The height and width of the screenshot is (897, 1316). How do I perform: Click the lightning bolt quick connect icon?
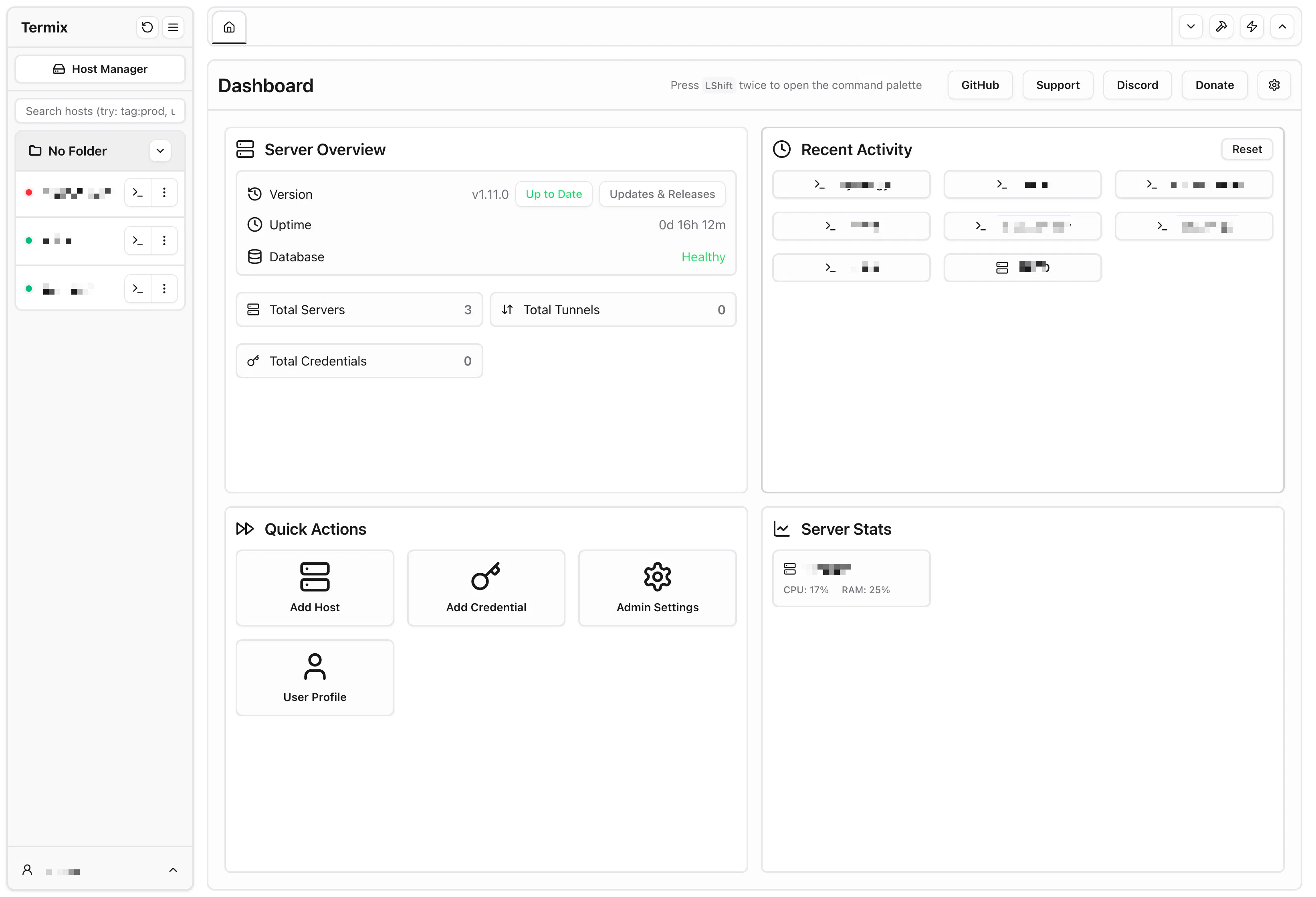pyautogui.click(x=1251, y=26)
